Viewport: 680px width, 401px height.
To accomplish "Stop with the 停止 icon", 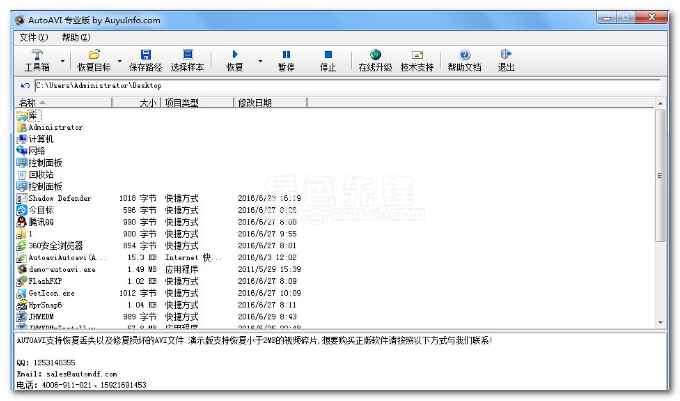I will (328, 54).
